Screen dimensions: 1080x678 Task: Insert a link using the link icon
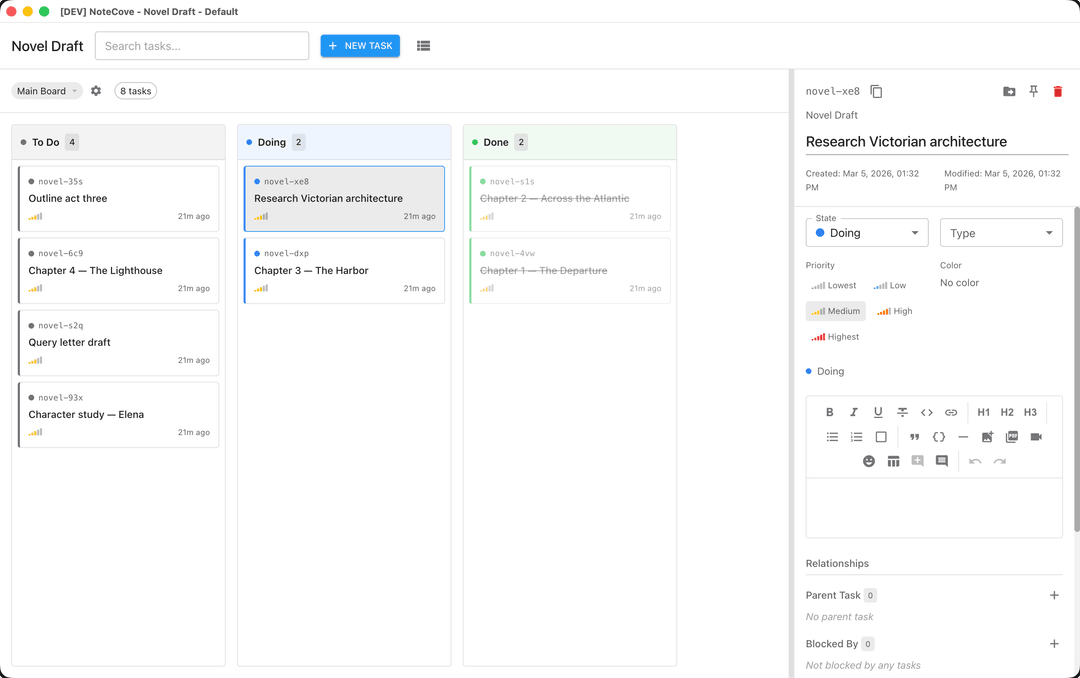(951, 412)
